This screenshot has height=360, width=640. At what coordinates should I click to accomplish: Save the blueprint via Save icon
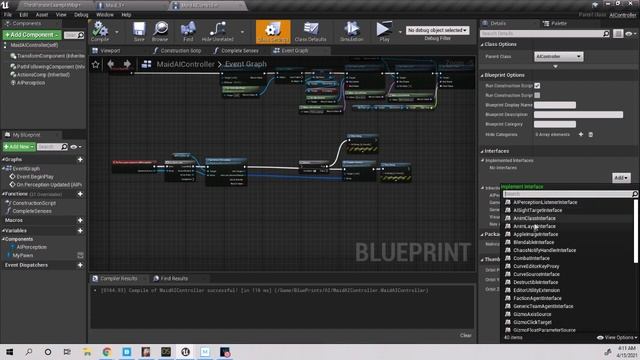click(139, 31)
